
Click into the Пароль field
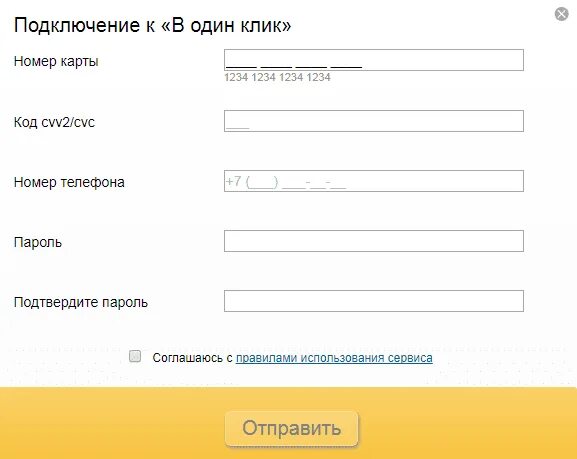pos(374,241)
